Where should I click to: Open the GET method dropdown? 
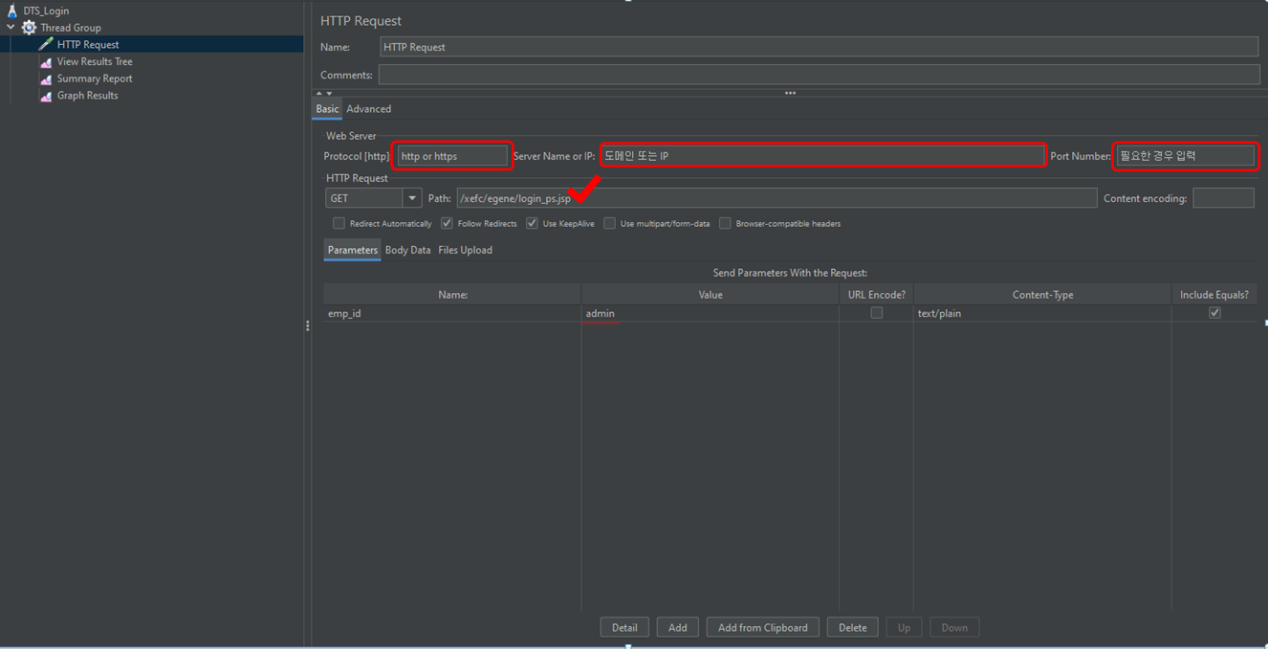(412, 199)
